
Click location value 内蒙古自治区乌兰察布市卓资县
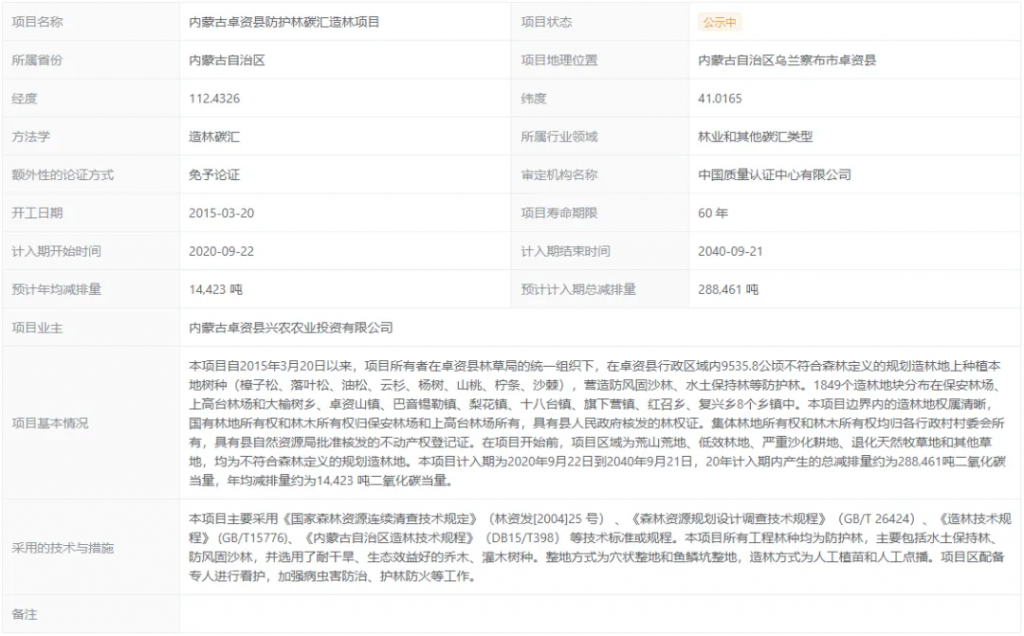[787, 60]
